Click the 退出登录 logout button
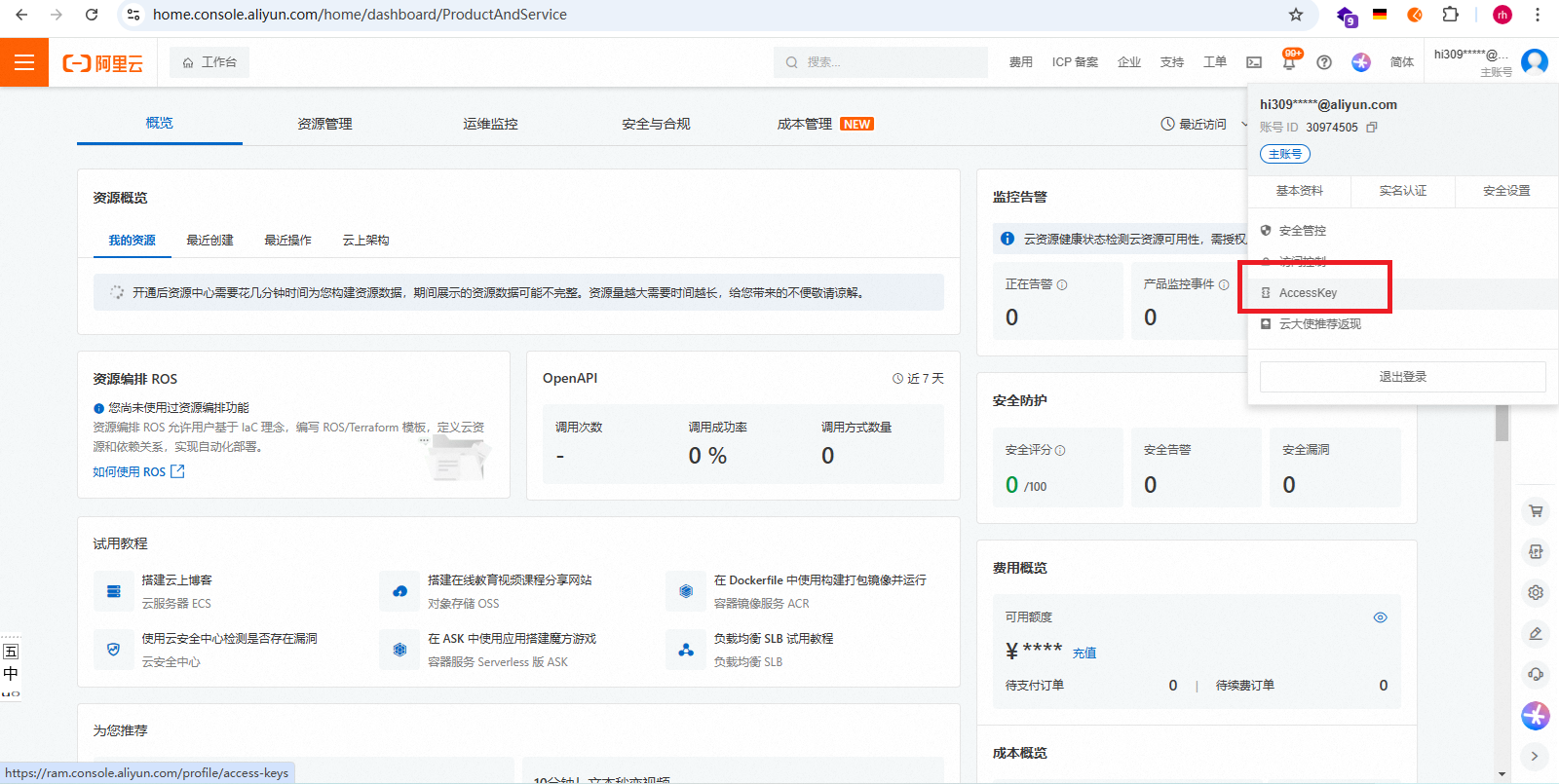 click(1403, 377)
